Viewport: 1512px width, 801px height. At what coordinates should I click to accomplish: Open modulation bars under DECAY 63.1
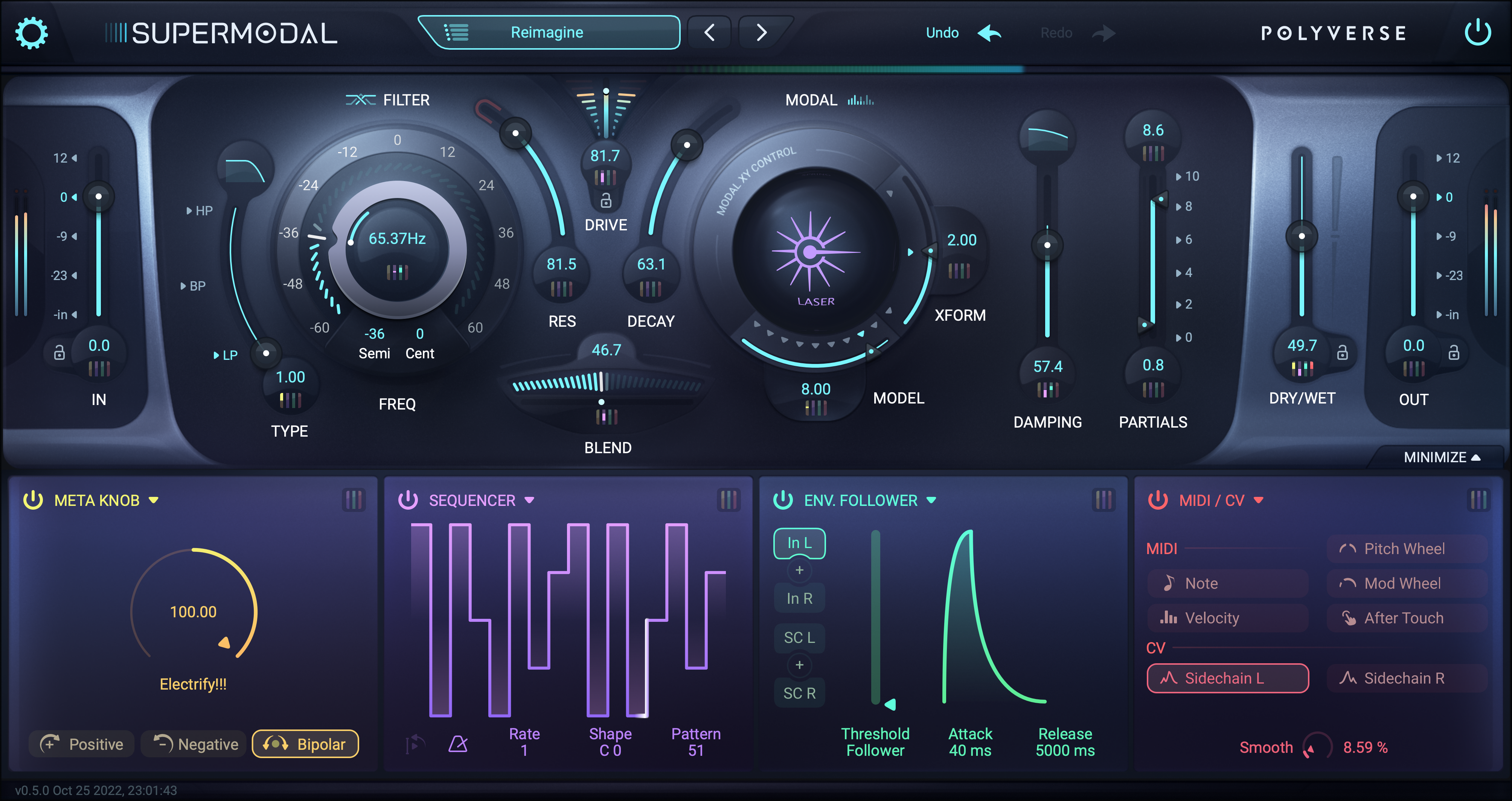(650, 288)
